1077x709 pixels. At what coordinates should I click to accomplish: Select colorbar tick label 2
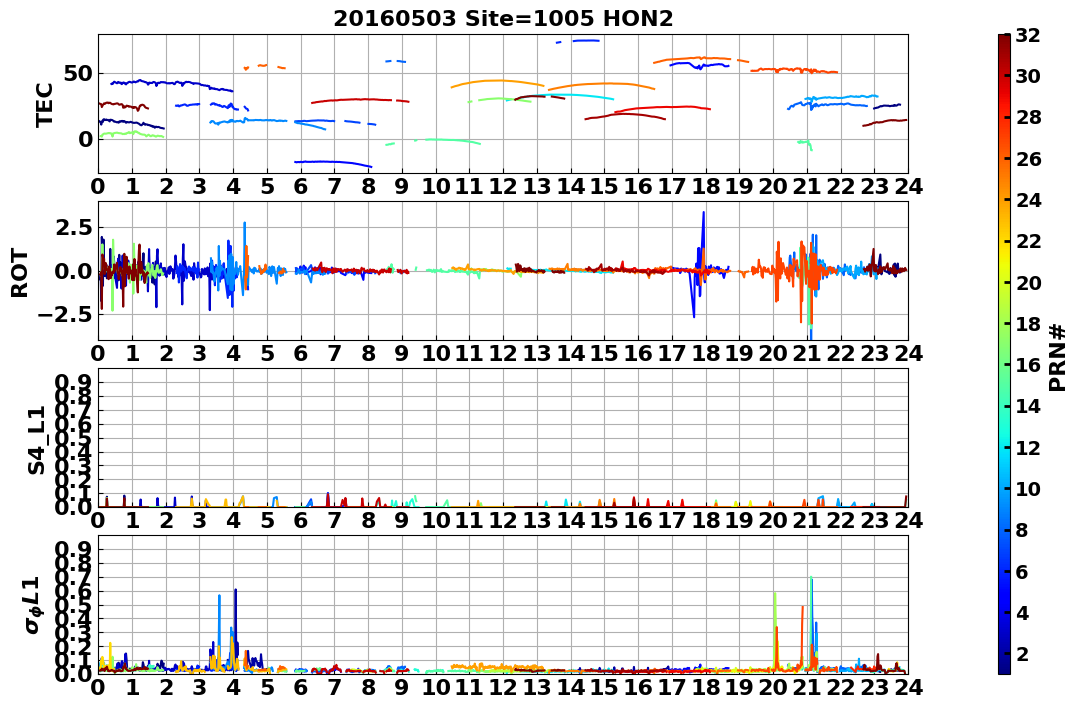[1022, 653]
